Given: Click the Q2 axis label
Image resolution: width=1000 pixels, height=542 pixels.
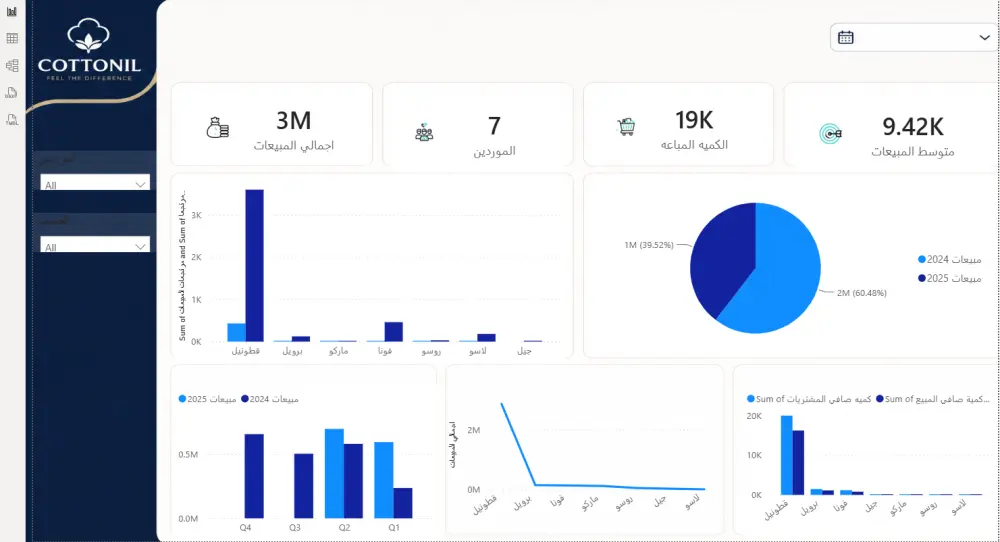Looking at the screenshot, I should tap(344, 527).
